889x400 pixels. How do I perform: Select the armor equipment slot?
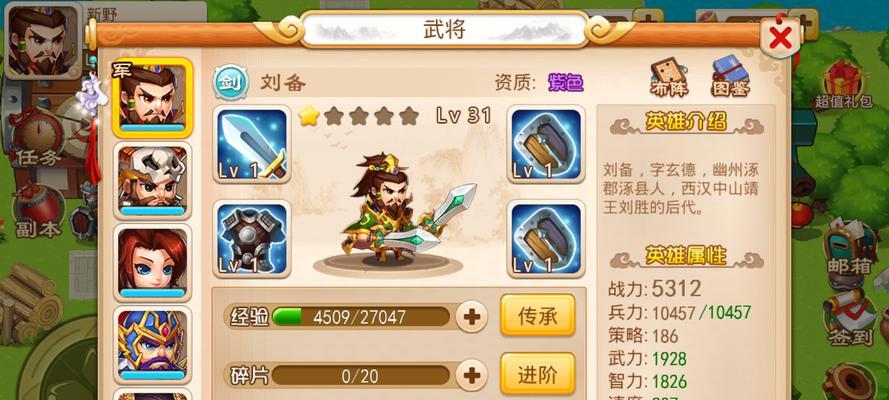(x=252, y=239)
